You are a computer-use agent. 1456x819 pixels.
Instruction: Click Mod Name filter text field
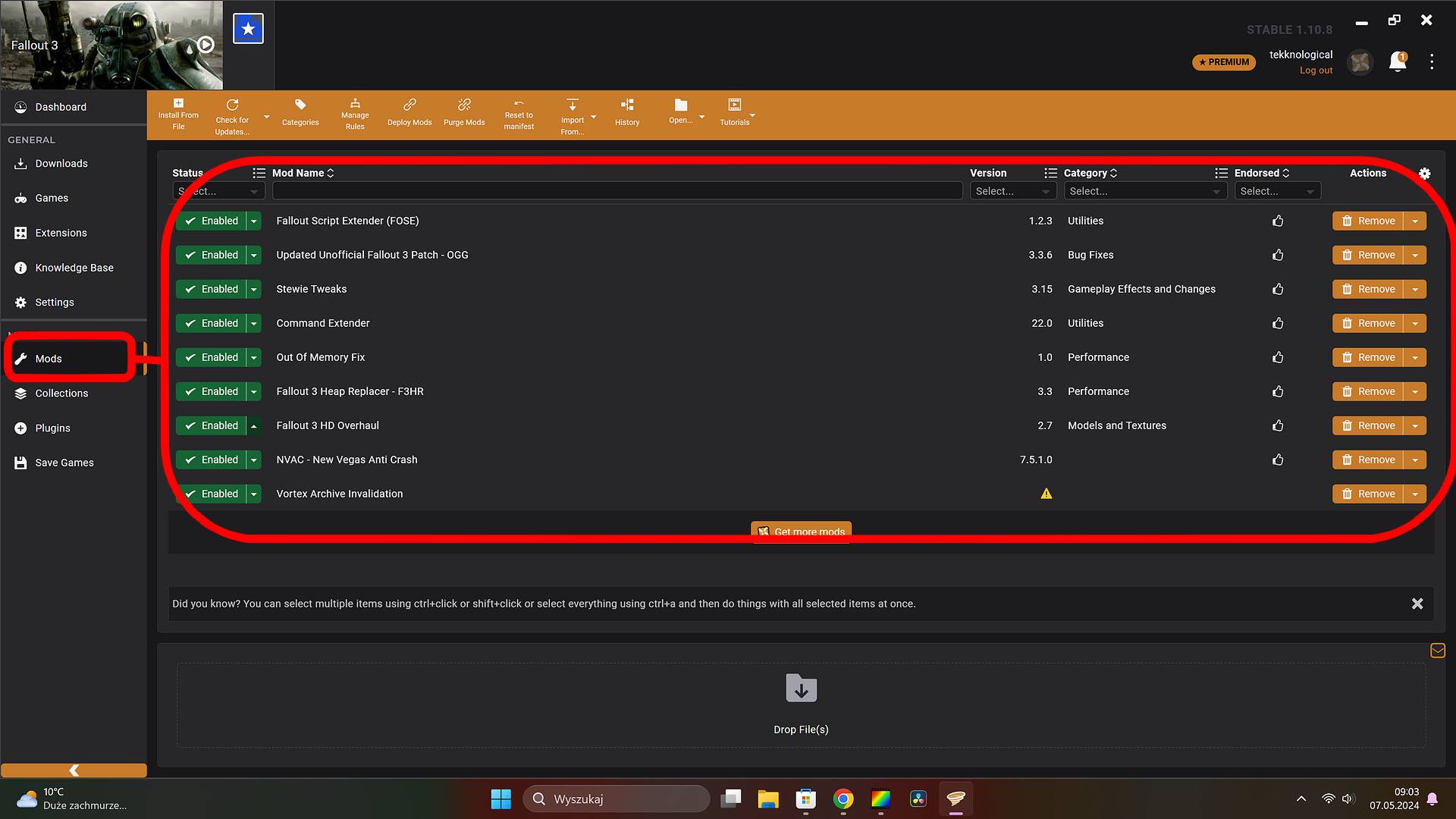point(617,191)
